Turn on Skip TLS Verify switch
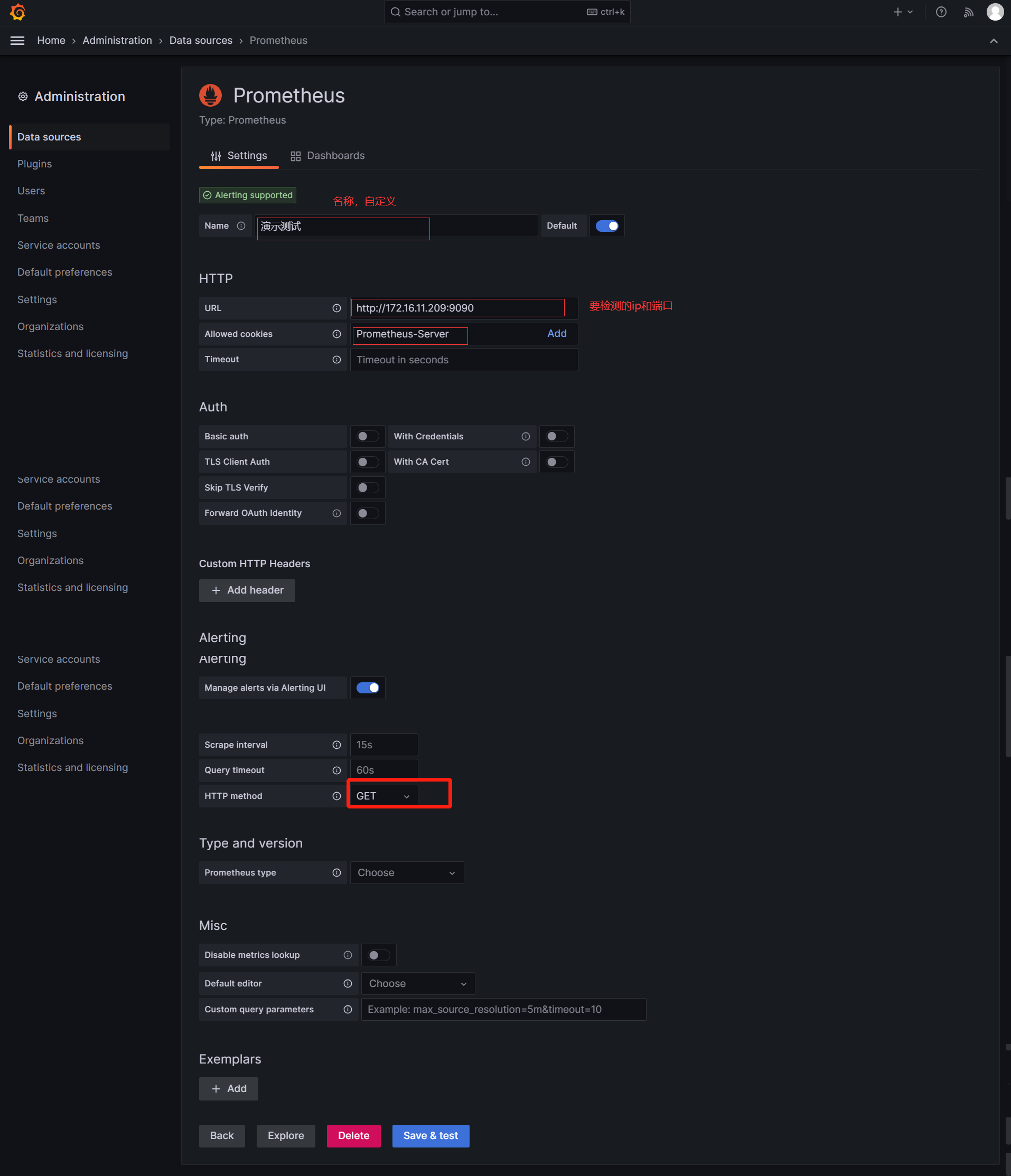 (x=367, y=487)
